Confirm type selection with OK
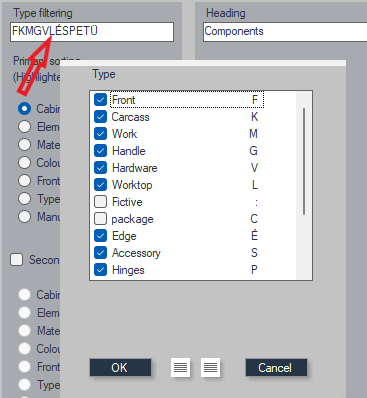Screen dimensions: 367x398 120,368
